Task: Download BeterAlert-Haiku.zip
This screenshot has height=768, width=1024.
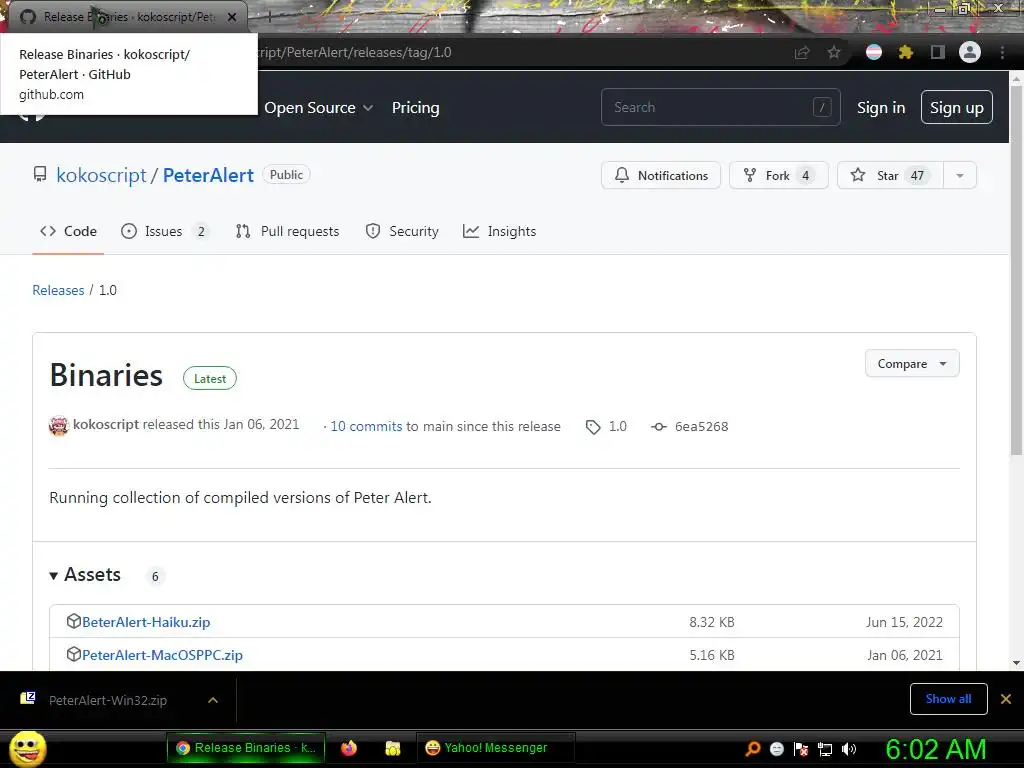Action: (146, 622)
